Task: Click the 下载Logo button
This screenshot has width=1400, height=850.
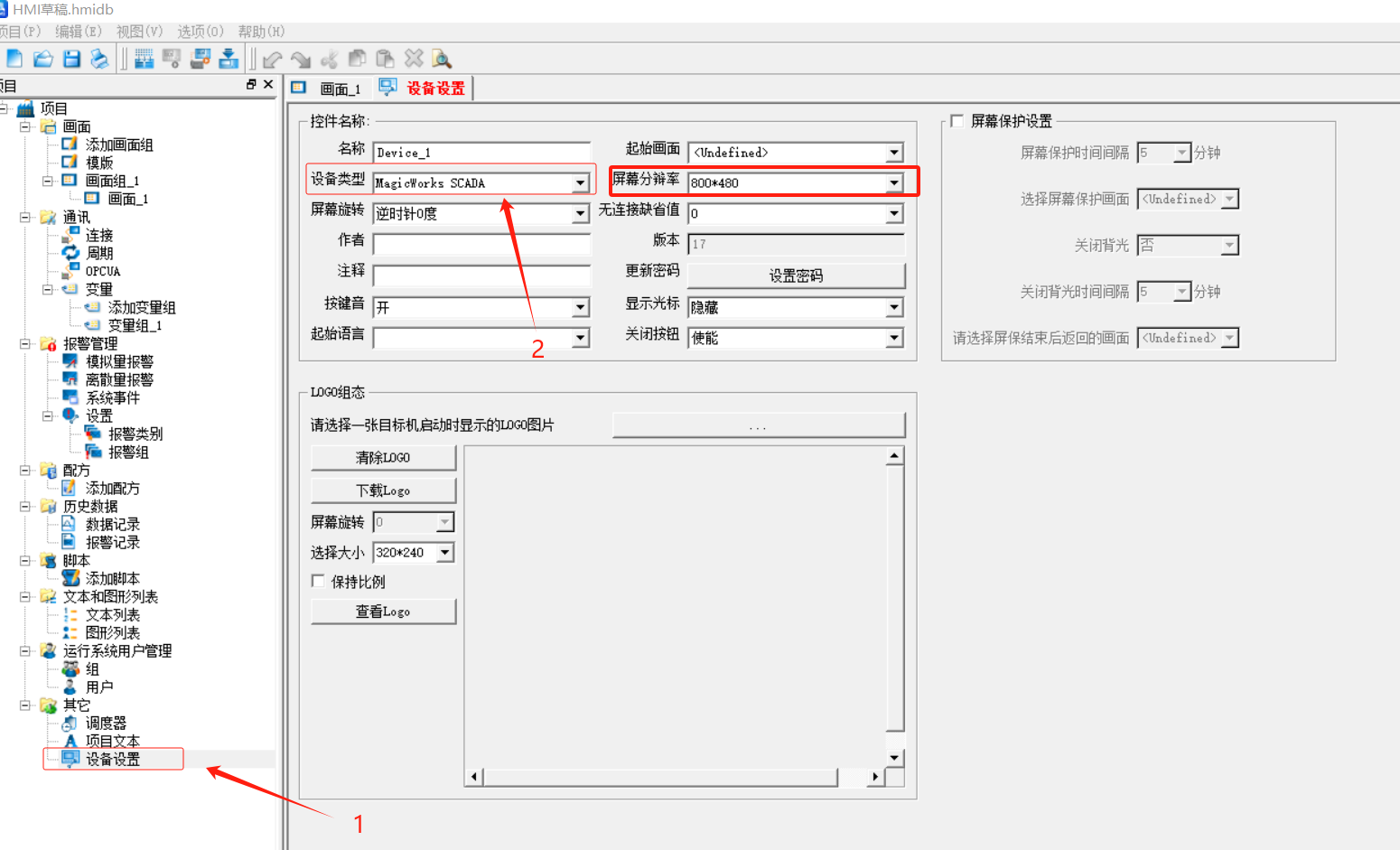Action: pyautogui.click(x=383, y=490)
